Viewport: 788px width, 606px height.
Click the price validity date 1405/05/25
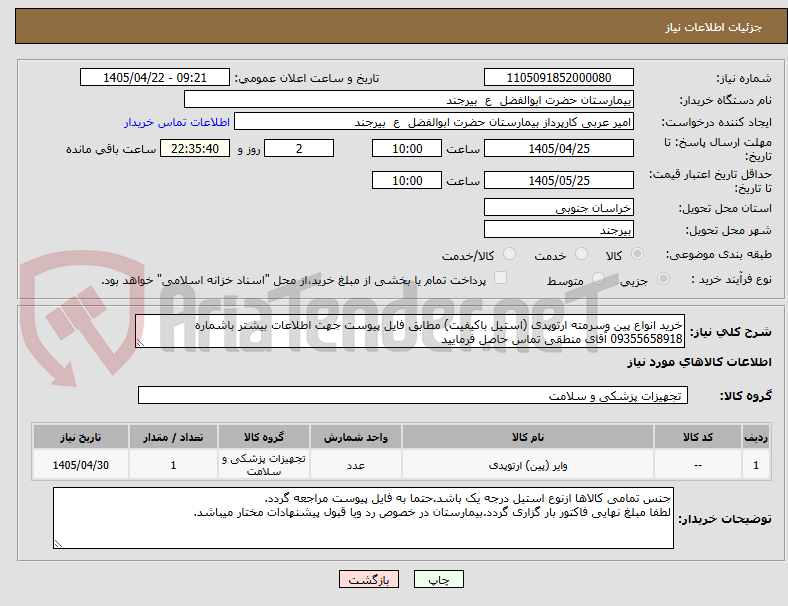pos(559,180)
